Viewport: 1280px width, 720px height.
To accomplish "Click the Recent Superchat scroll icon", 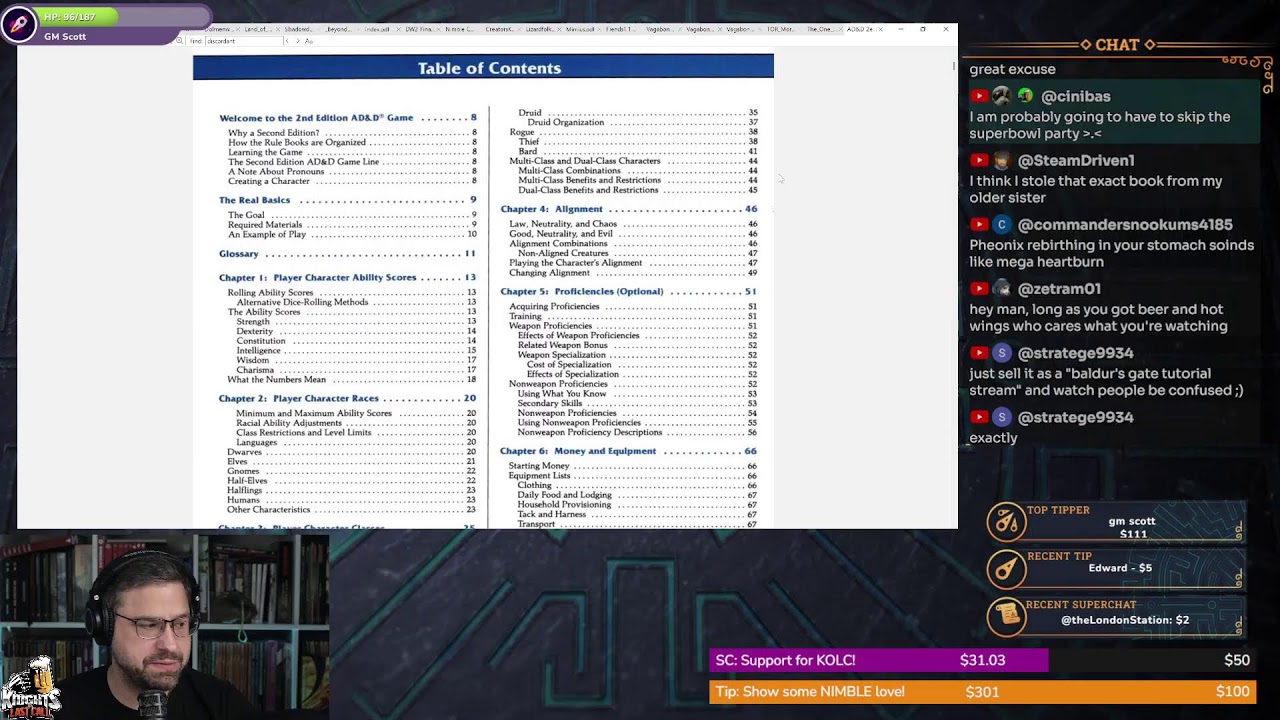I will (x=1006, y=616).
